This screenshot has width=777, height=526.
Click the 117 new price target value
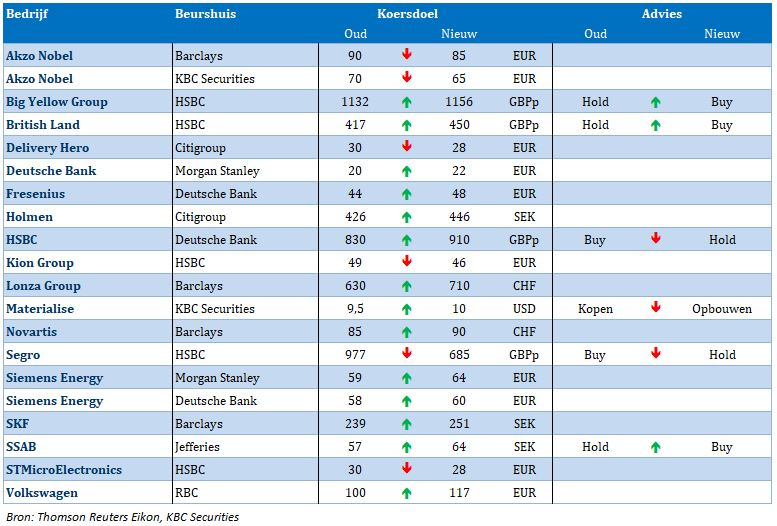pos(459,493)
